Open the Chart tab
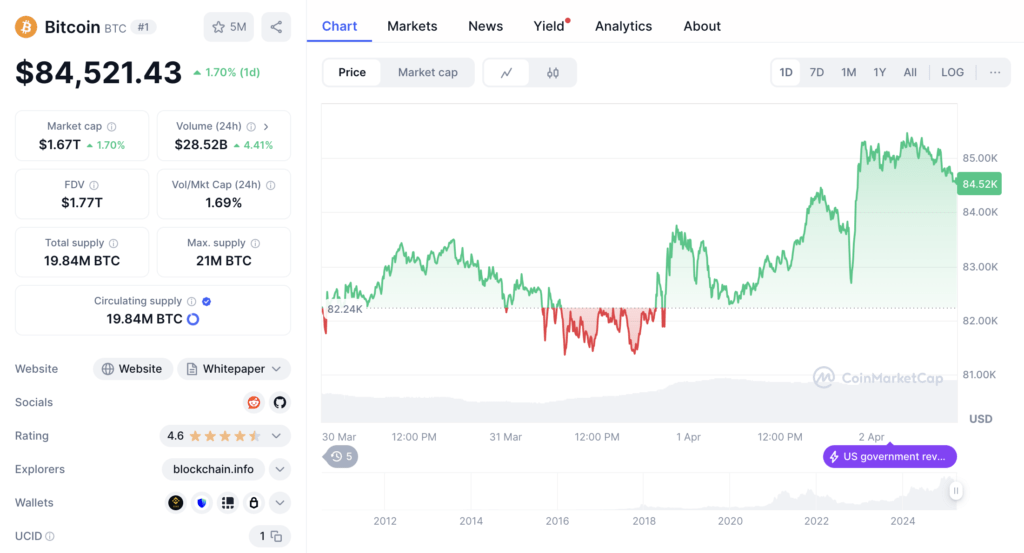 pos(340,26)
